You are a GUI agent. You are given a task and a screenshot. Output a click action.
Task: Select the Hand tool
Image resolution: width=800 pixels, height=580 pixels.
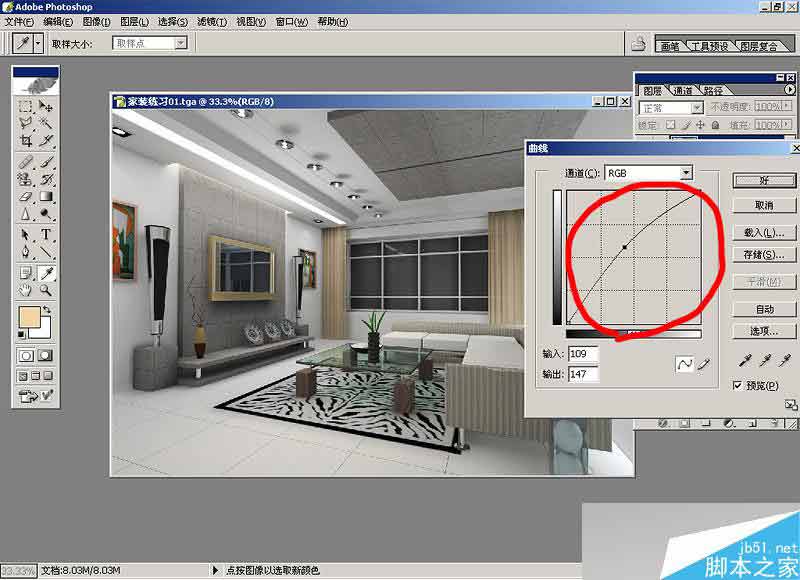tap(26, 290)
